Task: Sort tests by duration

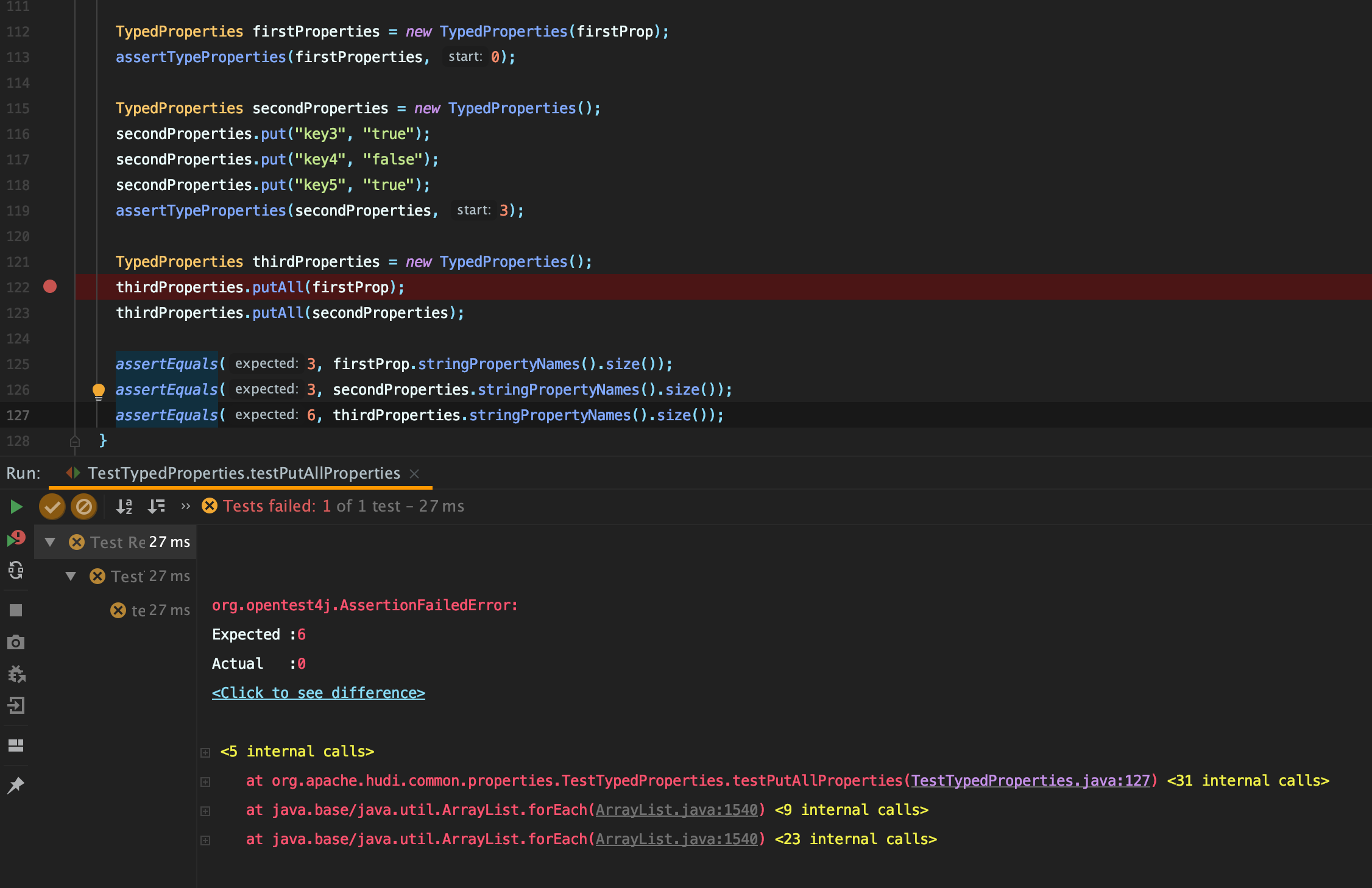Action: click(157, 507)
